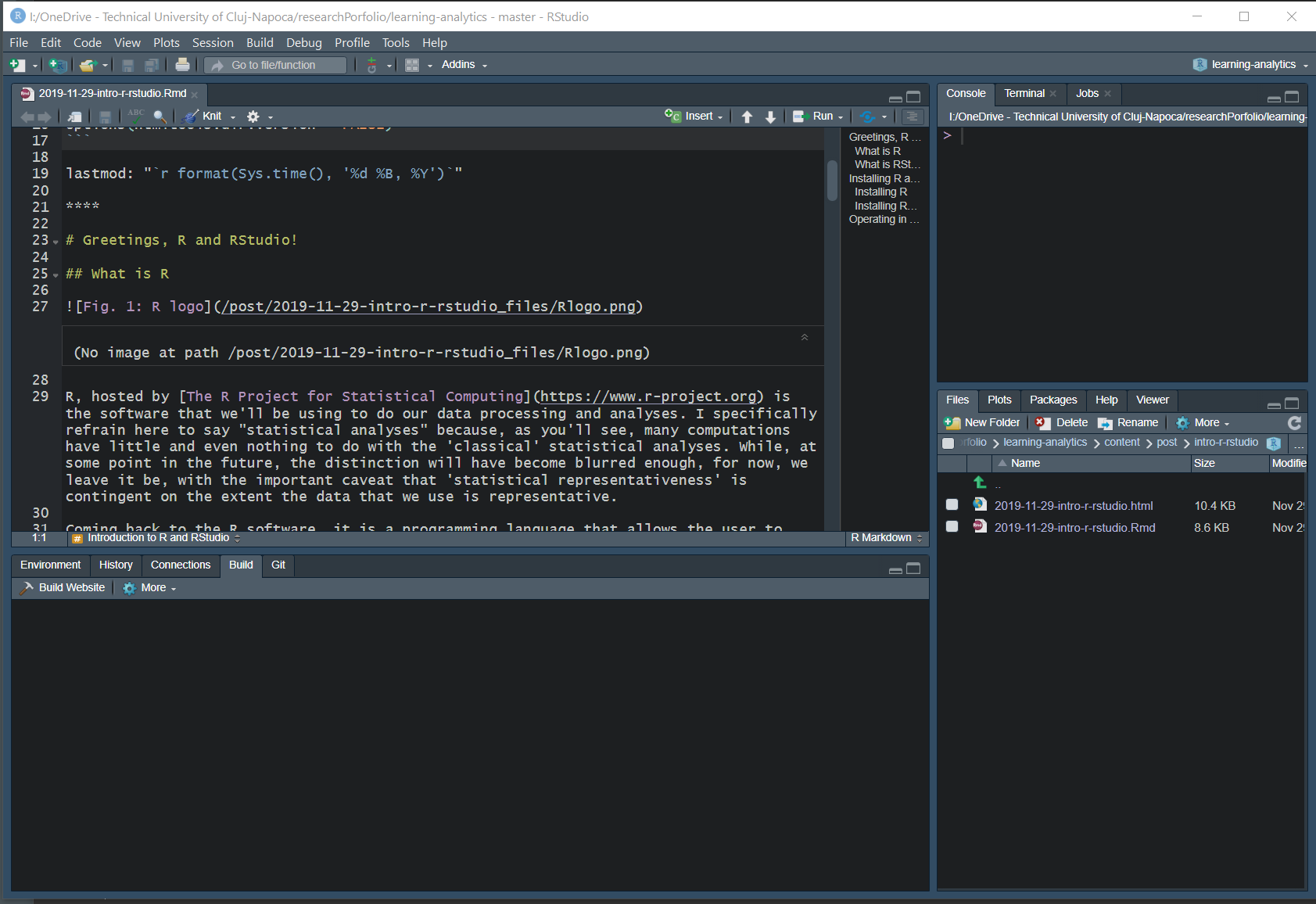
Task: Click the Go to file/function search field
Action: [x=276, y=65]
